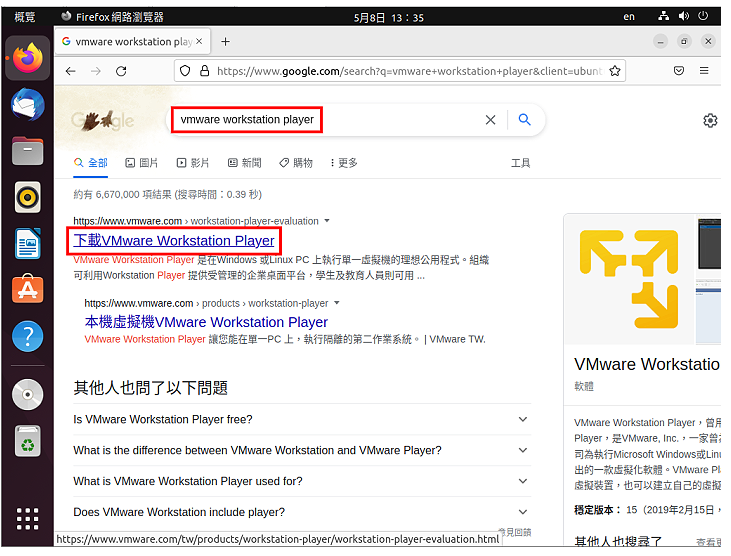Launch Thunderbird from the dock
Image resolution: width=731 pixels, height=556 pixels.
click(28, 105)
